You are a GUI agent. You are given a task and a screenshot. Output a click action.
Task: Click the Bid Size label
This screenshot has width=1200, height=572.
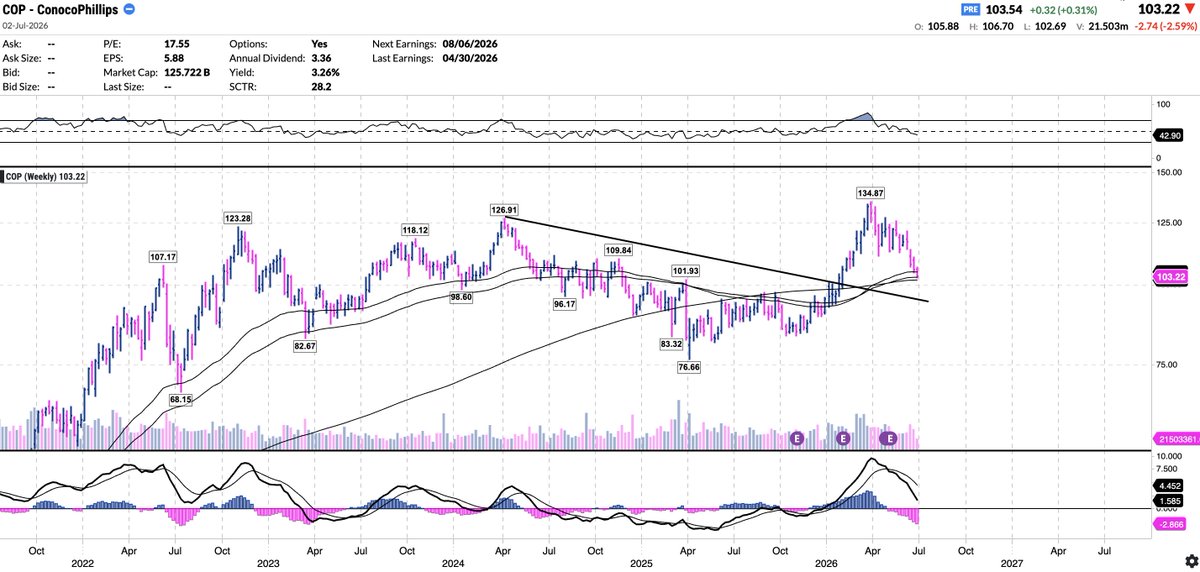click(x=23, y=86)
